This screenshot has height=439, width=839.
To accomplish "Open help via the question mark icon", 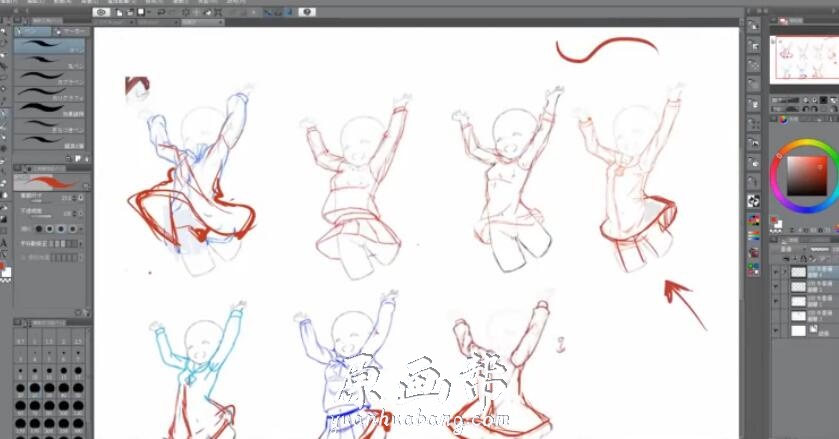I will [x=307, y=12].
